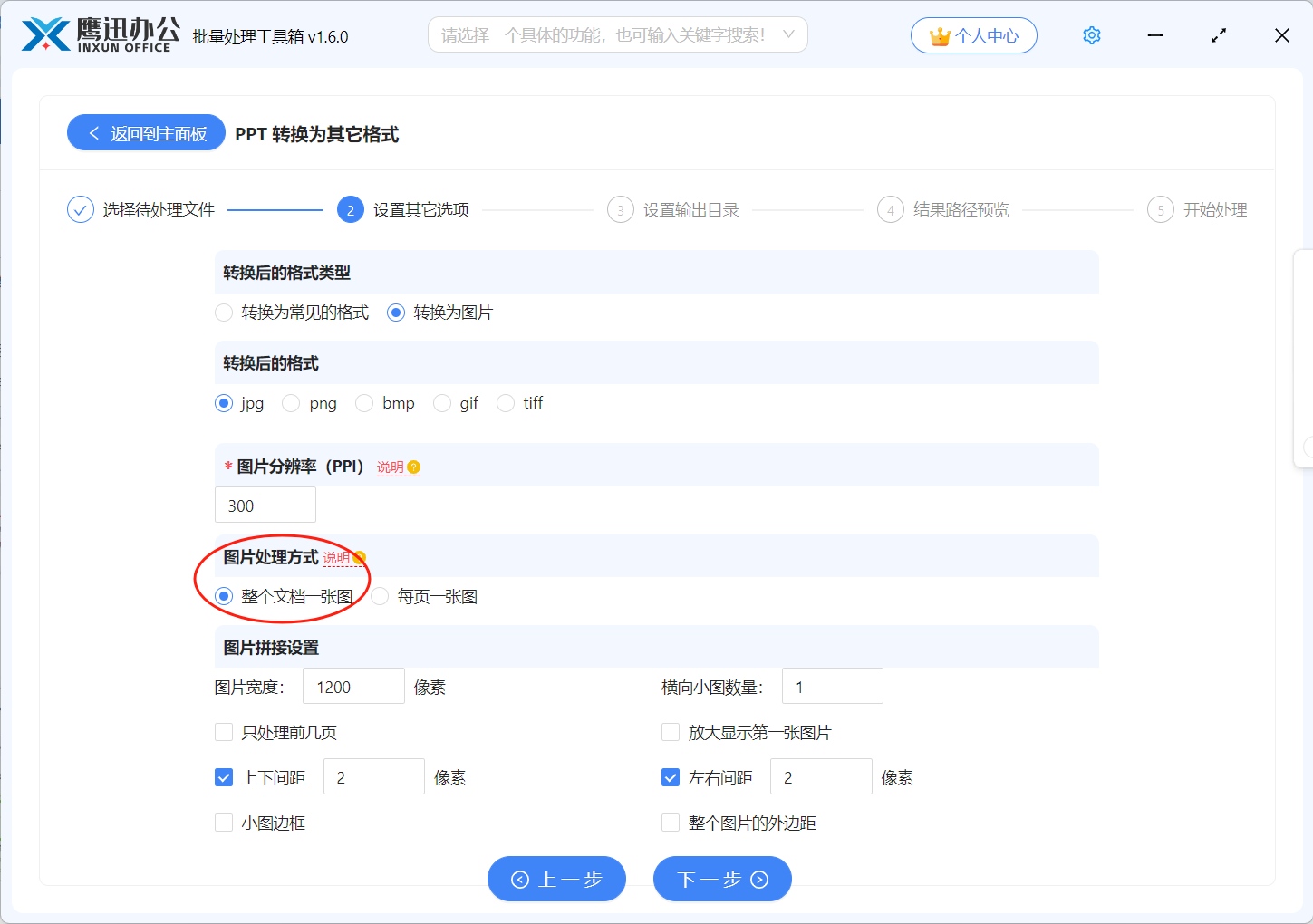Open the function search dropdown

point(618,35)
